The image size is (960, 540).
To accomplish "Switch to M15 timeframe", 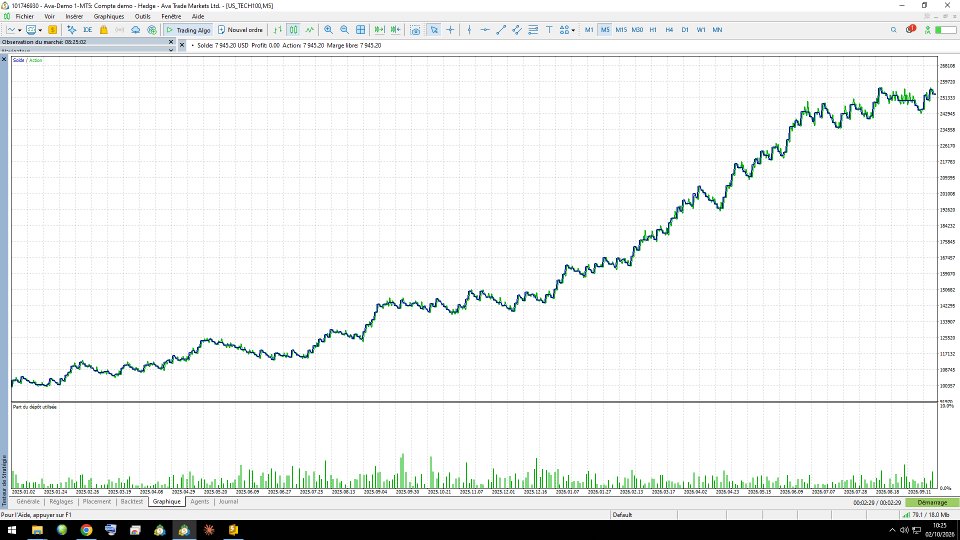I will (621, 29).
